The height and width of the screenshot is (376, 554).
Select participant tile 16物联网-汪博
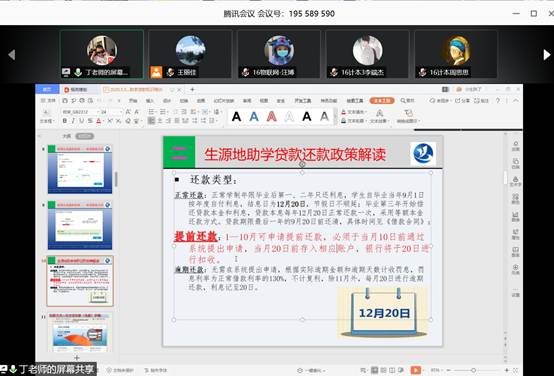tap(279, 54)
